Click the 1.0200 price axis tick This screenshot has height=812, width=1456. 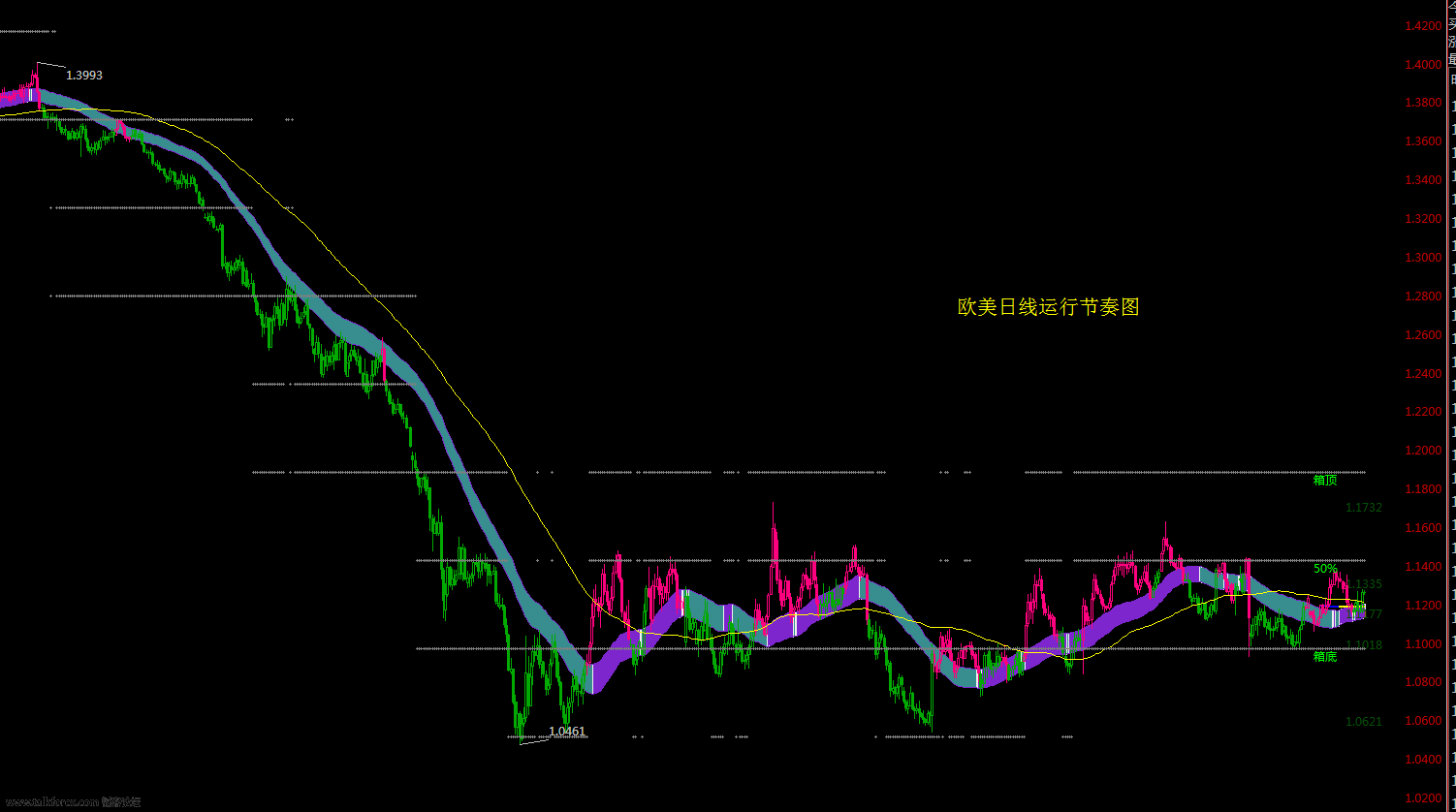point(1423,798)
